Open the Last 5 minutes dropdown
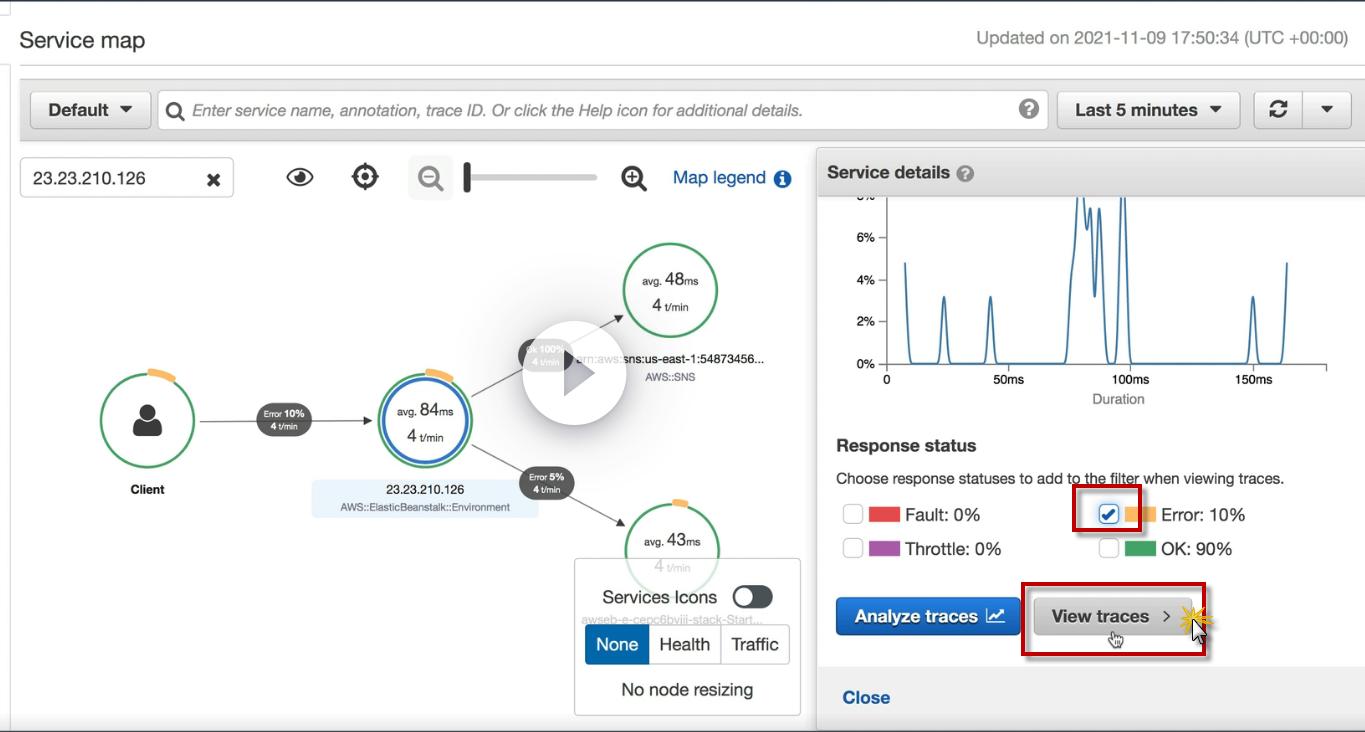This screenshot has width=1365, height=732. click(x=1148, y=110)
